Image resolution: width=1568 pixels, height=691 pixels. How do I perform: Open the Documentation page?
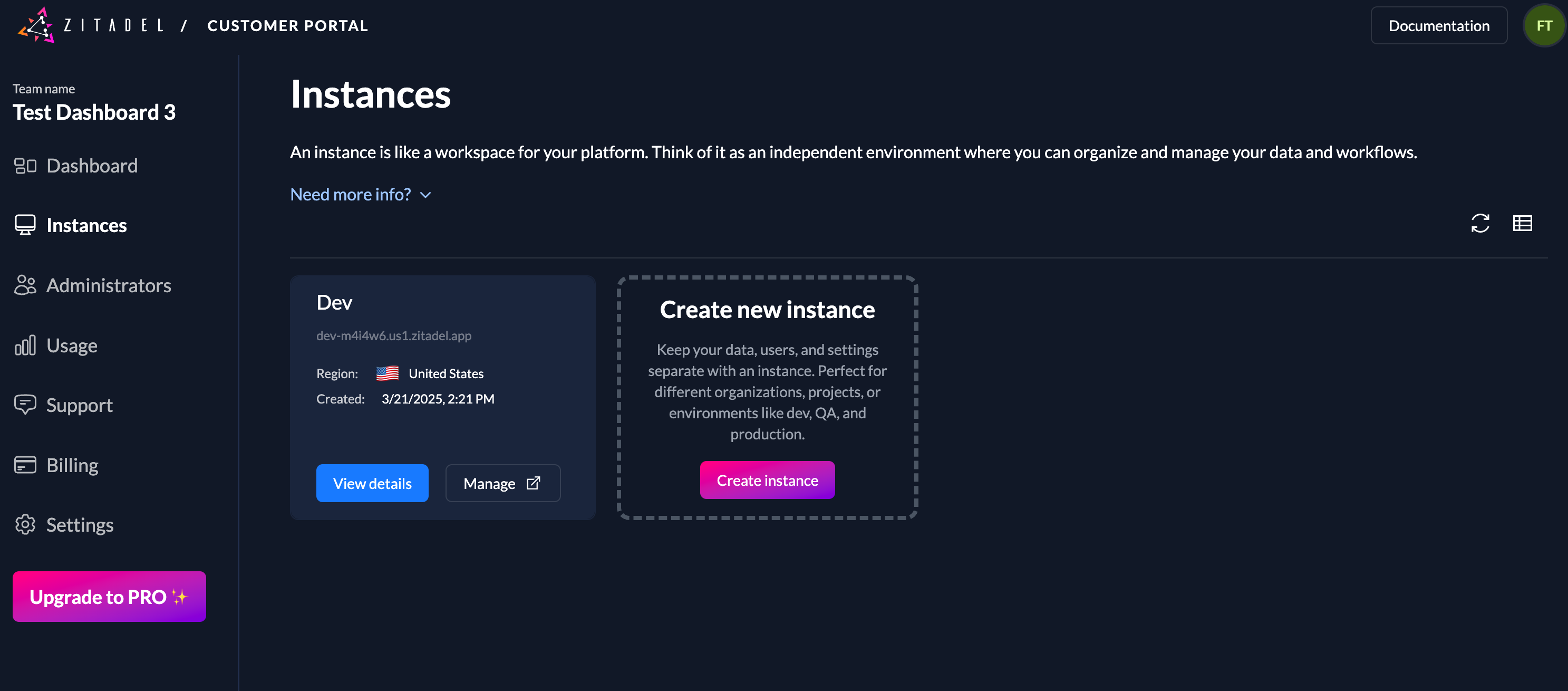click(x=1438, y=25)
